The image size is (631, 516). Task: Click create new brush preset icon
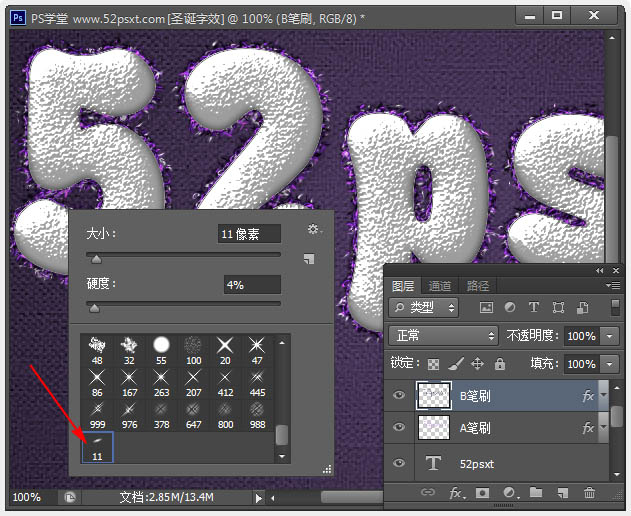(309, 258)
